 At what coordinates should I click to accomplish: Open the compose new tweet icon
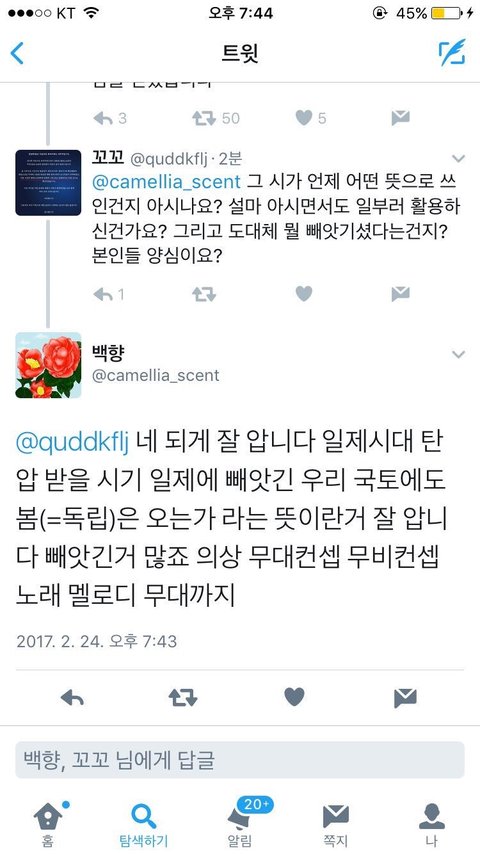coord(452,53)
